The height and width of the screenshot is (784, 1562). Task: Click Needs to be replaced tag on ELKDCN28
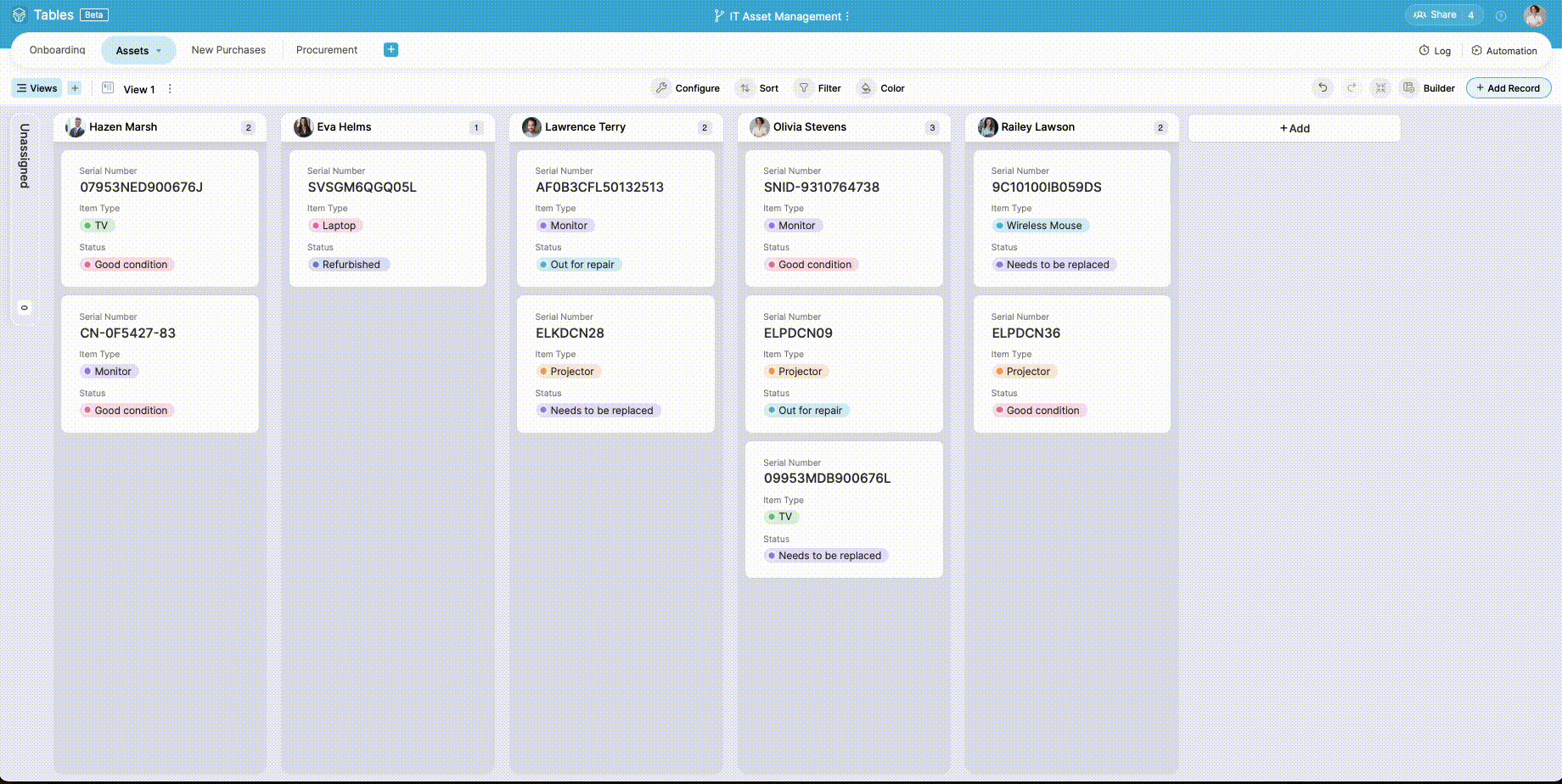click(x=598, y=411)
